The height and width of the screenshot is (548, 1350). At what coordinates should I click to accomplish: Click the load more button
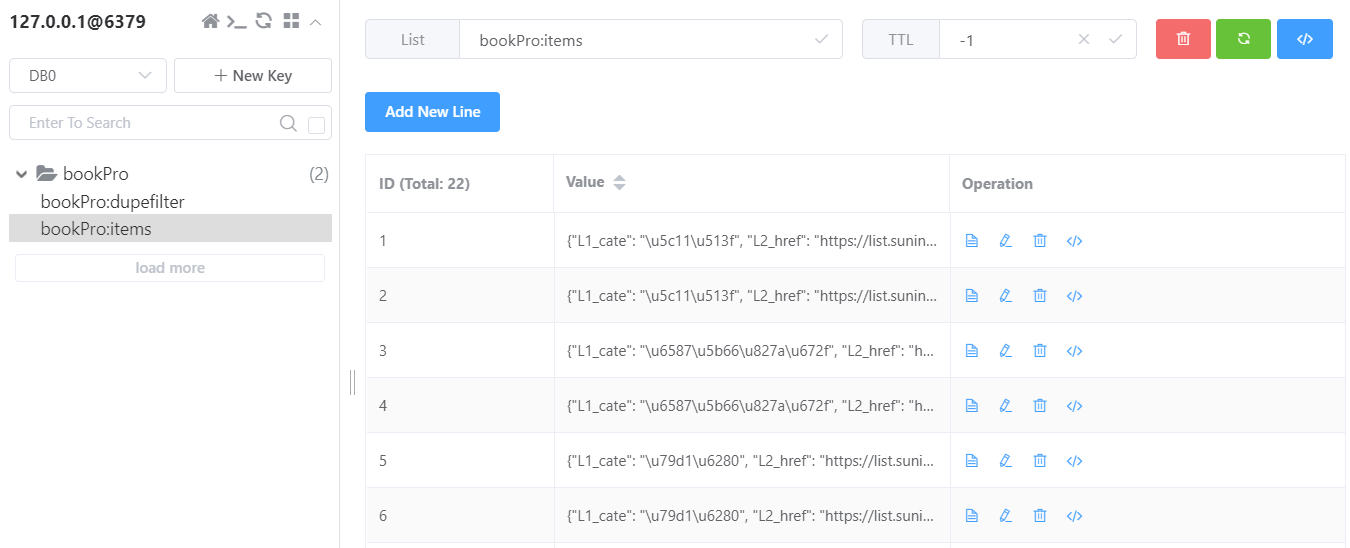170,268
